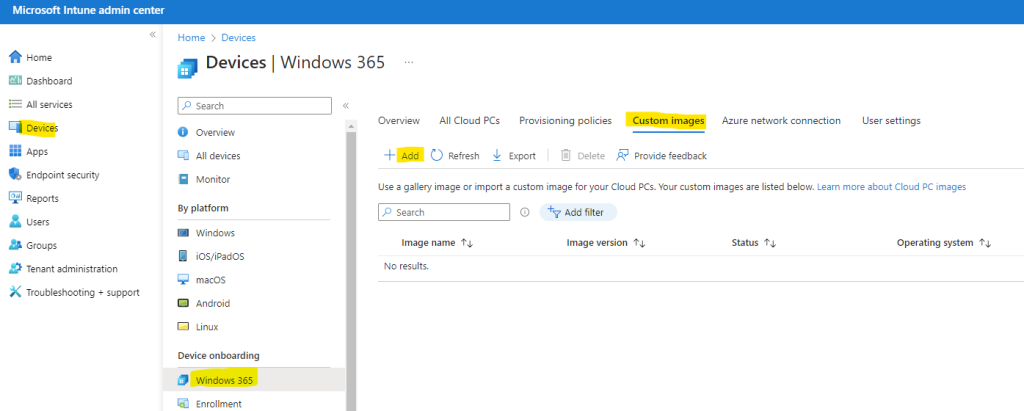Select the macOS platform entry
Screen dimensions: 1024x411
[201, 280]
